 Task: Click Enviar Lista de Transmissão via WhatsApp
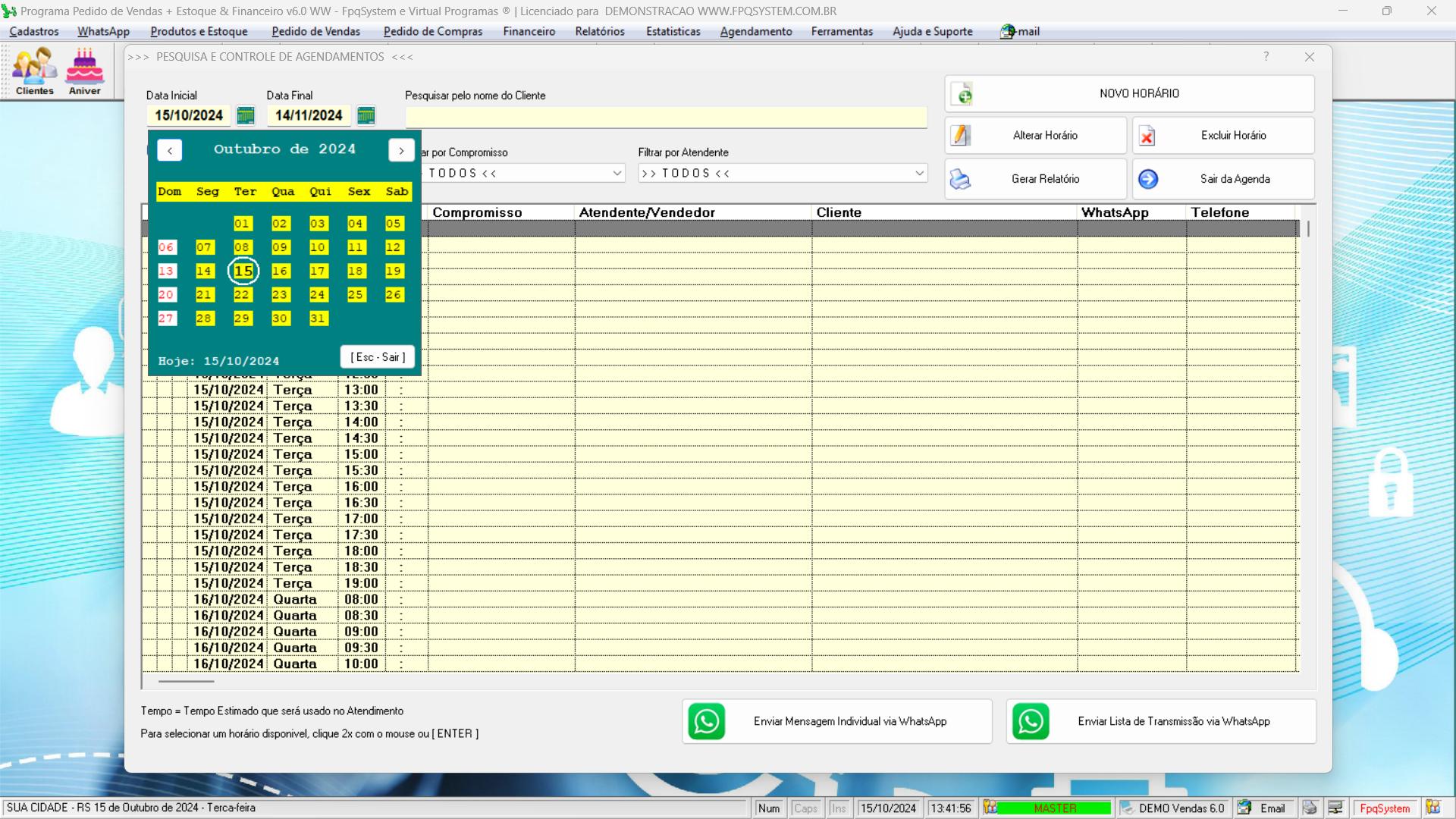point(1161,721)
